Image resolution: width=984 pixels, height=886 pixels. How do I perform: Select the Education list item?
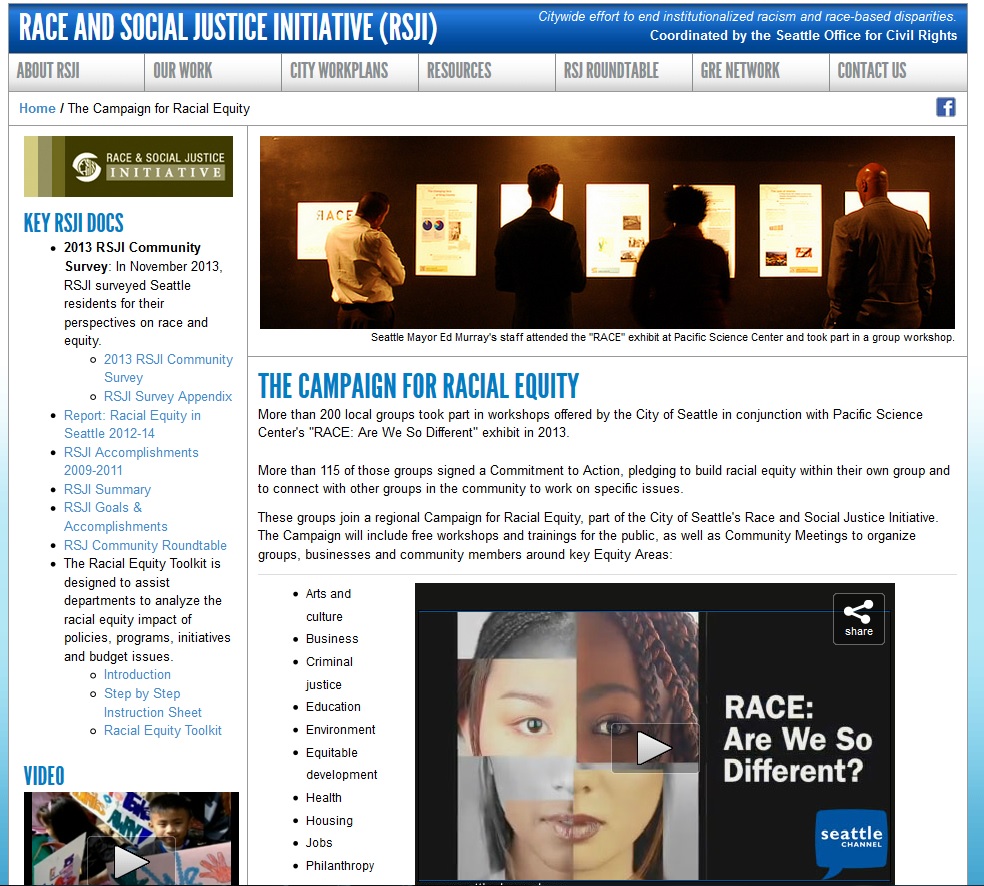pyautogui.click(x=333, y=707)
